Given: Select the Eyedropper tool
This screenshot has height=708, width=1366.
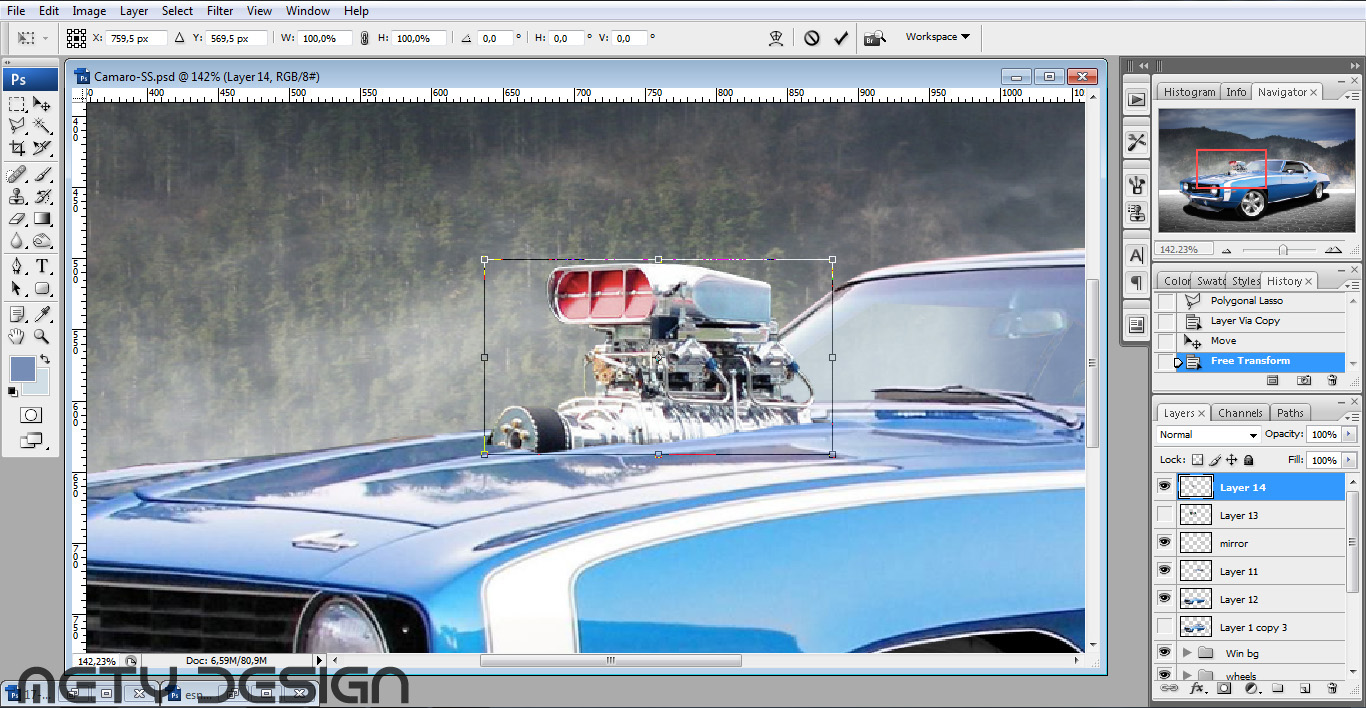Looking at the screenshot, I should click(42, 315).
